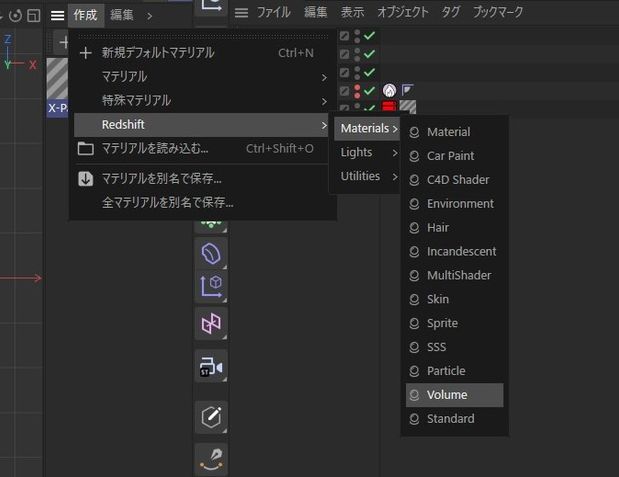Screen dimensions: 619x477
Task: Select the Skin material entry
Action: [454, 299]
